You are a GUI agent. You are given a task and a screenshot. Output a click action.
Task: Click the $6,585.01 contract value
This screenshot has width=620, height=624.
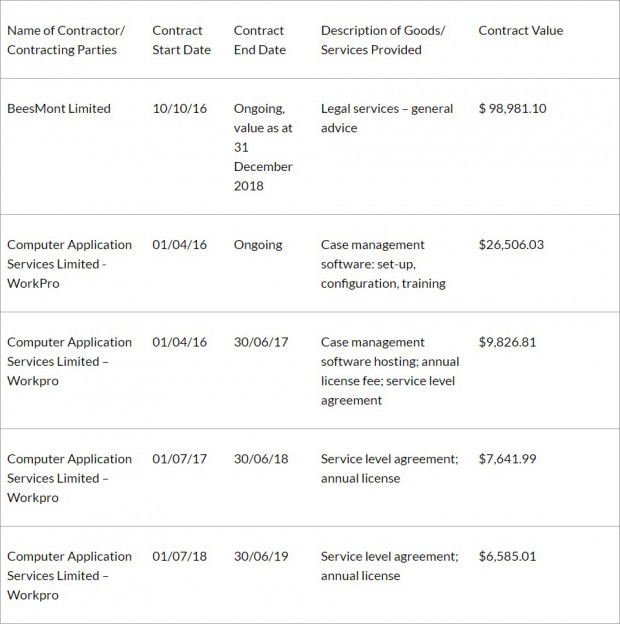click(x=507, y=556)
